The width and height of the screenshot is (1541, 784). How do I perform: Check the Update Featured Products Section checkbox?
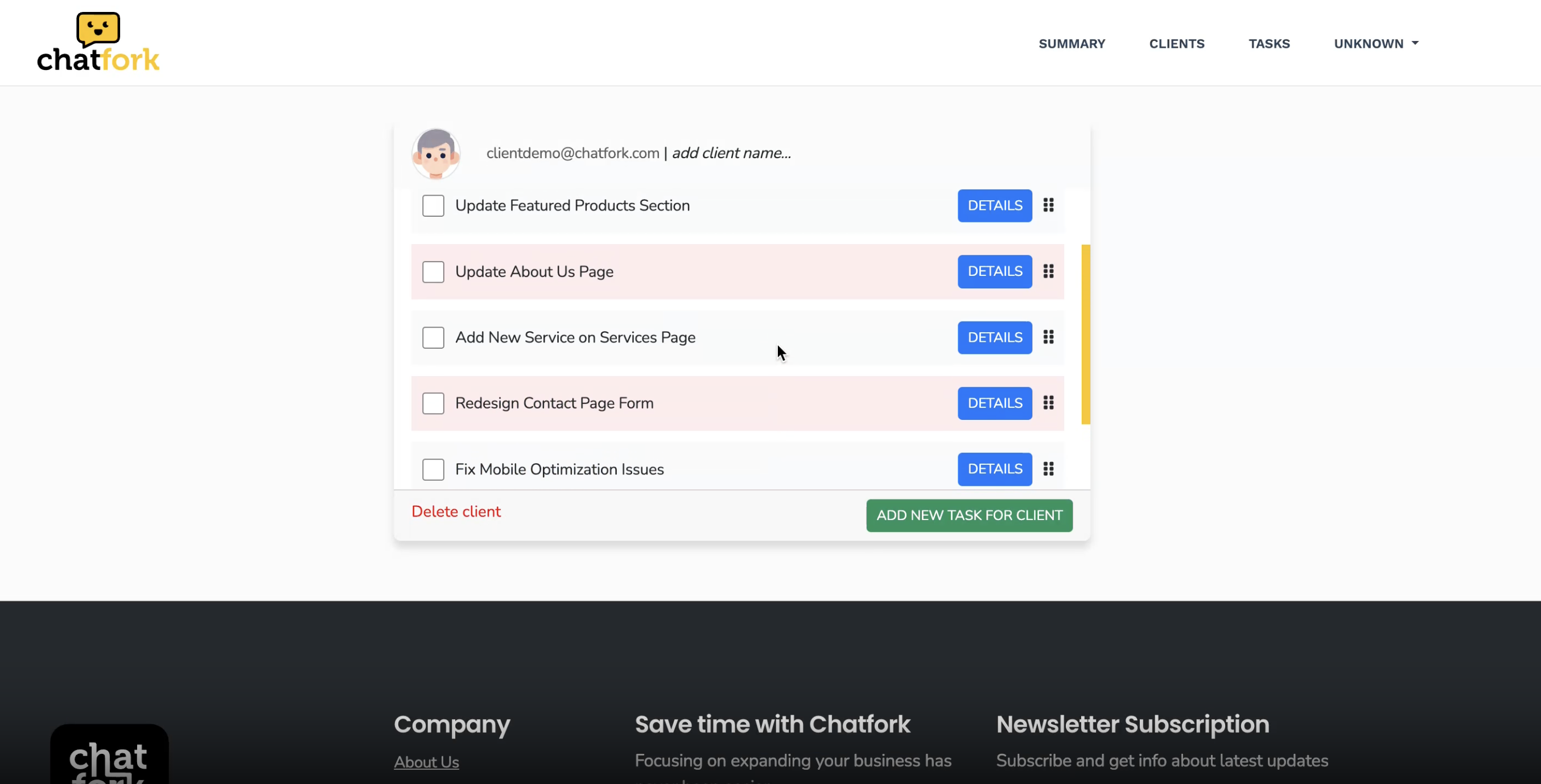[433, 206]
